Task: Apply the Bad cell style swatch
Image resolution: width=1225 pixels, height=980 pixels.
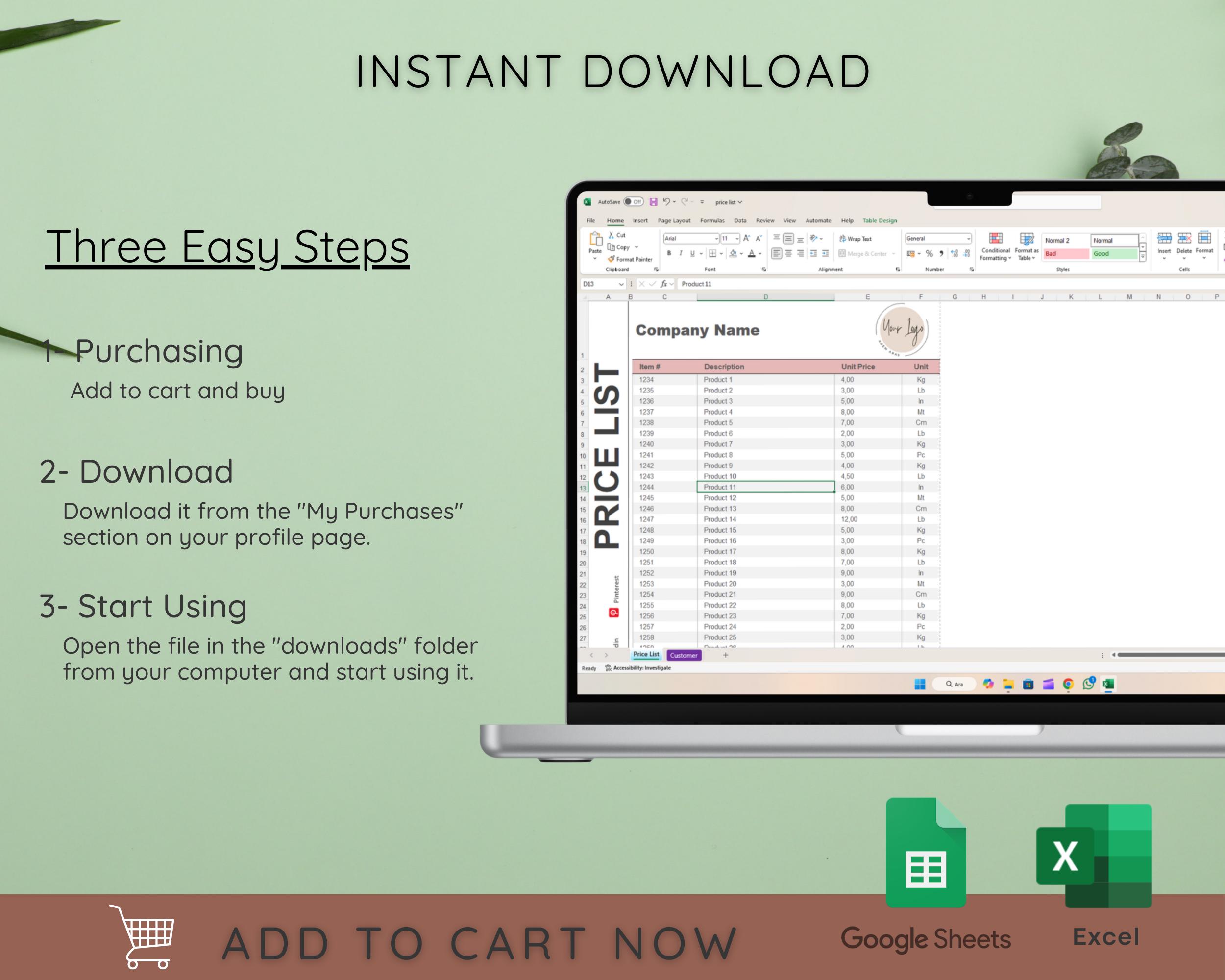Action: point(1066,254)
